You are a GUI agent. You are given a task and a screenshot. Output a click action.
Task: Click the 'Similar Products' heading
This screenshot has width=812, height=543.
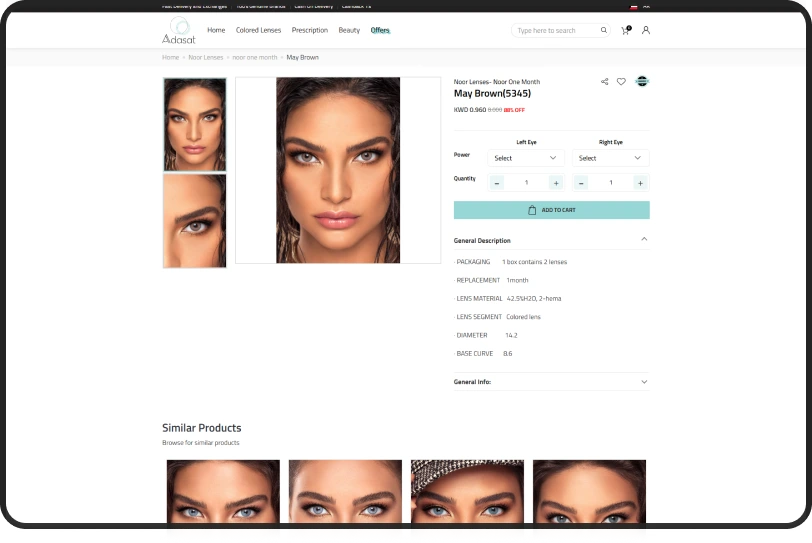point(201,428)
